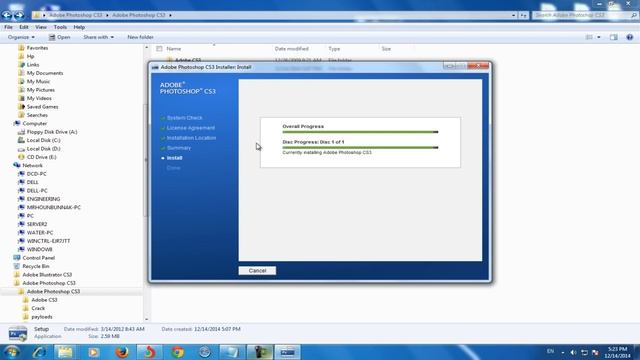Open the Tools menu in Explorer
This screenshot has width=640, height=360.
60,27
